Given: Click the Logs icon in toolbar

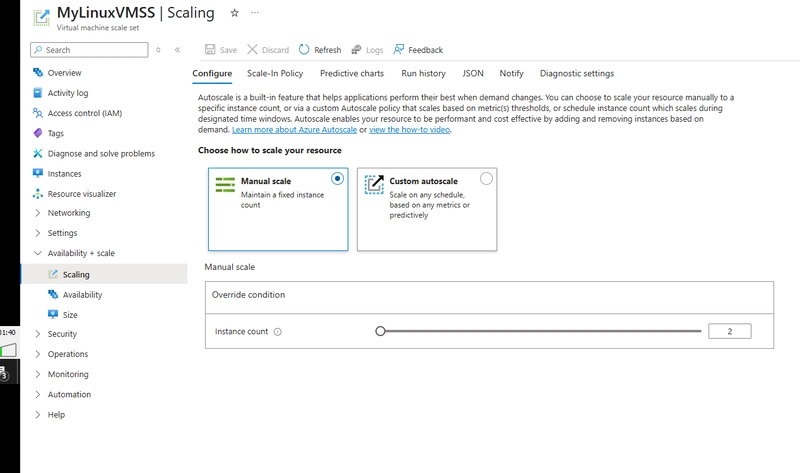Looking at the screenshot, I should (x=356, y=49).
